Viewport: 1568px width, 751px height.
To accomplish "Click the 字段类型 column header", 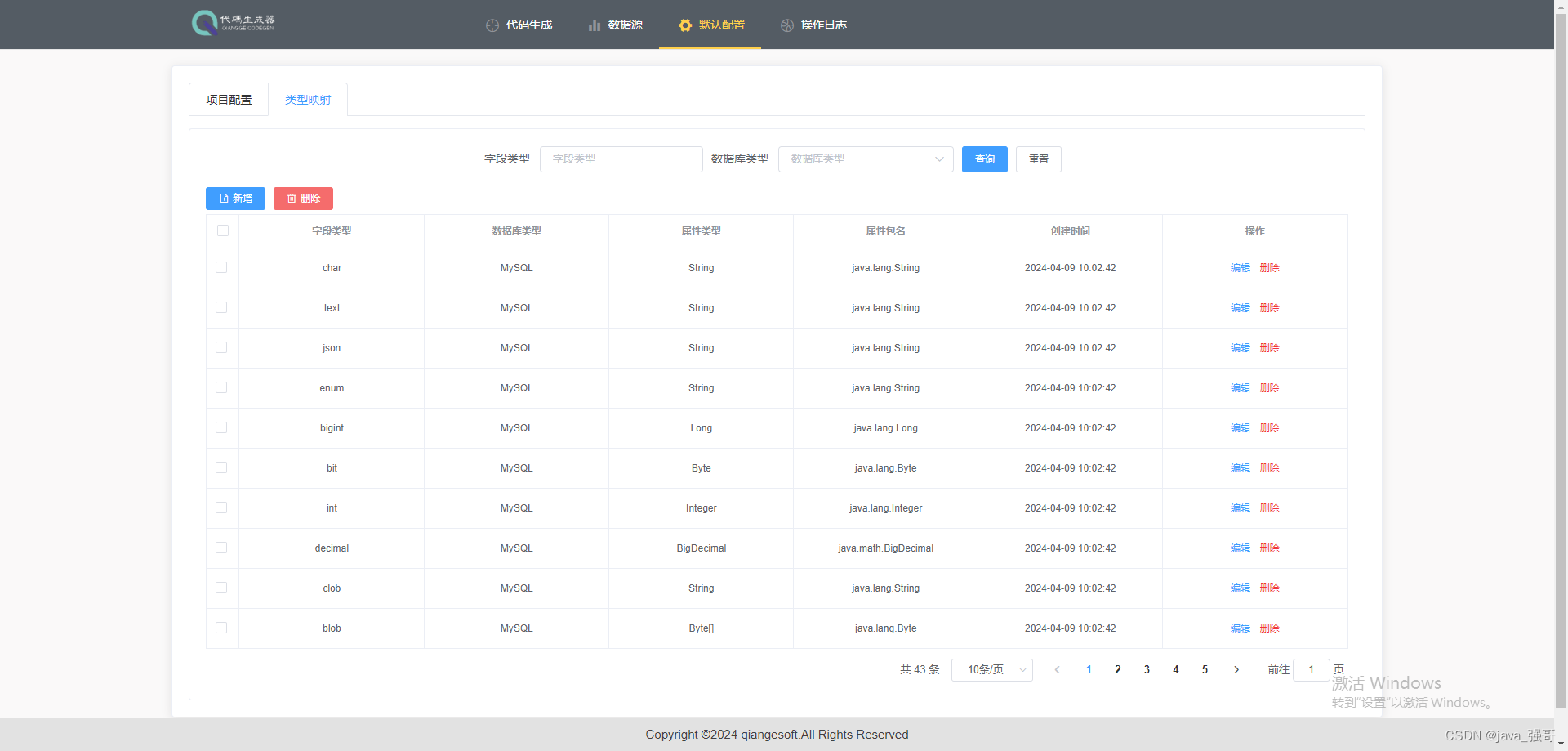I will point(332,231).
